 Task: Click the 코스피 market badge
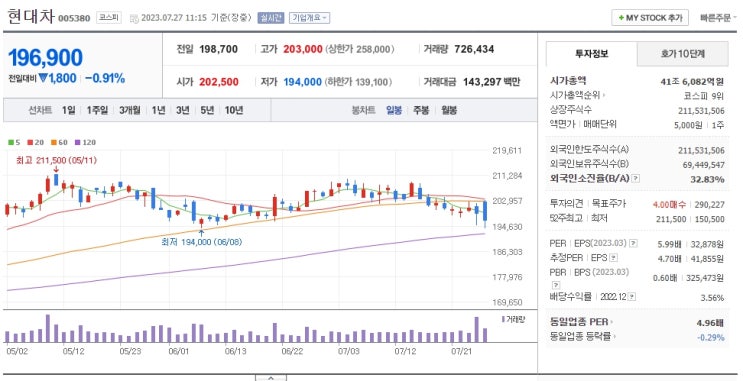(x=109, y=18)
